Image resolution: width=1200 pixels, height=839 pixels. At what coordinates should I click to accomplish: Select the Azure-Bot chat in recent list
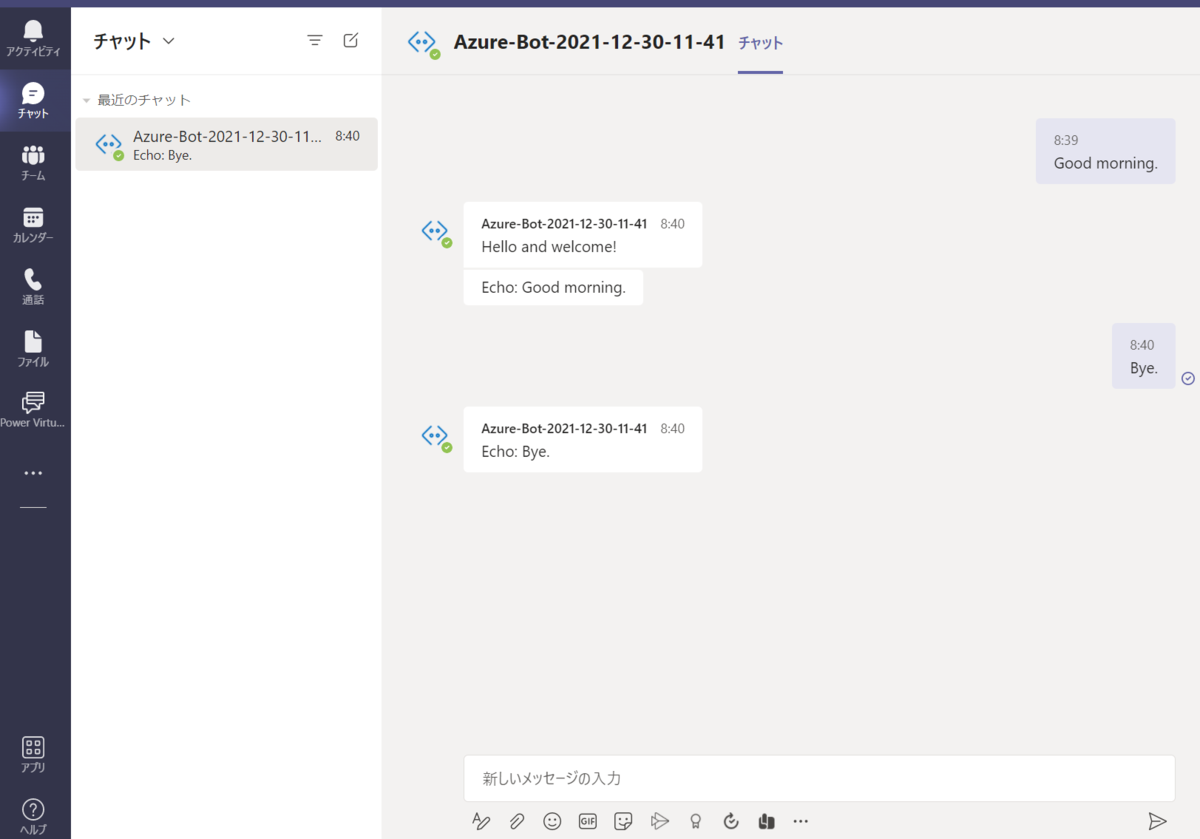click(x=227, y=144)
